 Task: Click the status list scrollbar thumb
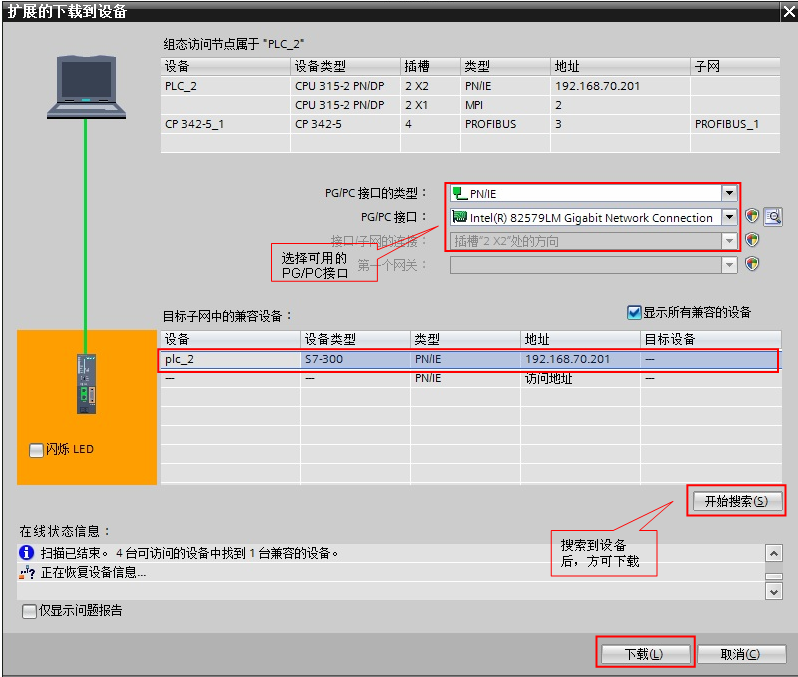(x=774, y=576)
